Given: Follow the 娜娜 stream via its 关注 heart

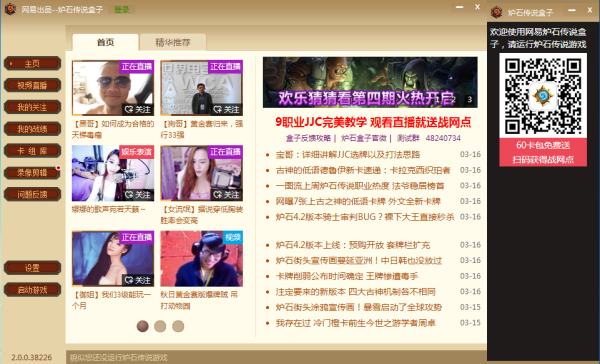Looking at the screenshot, I should 138,195.
